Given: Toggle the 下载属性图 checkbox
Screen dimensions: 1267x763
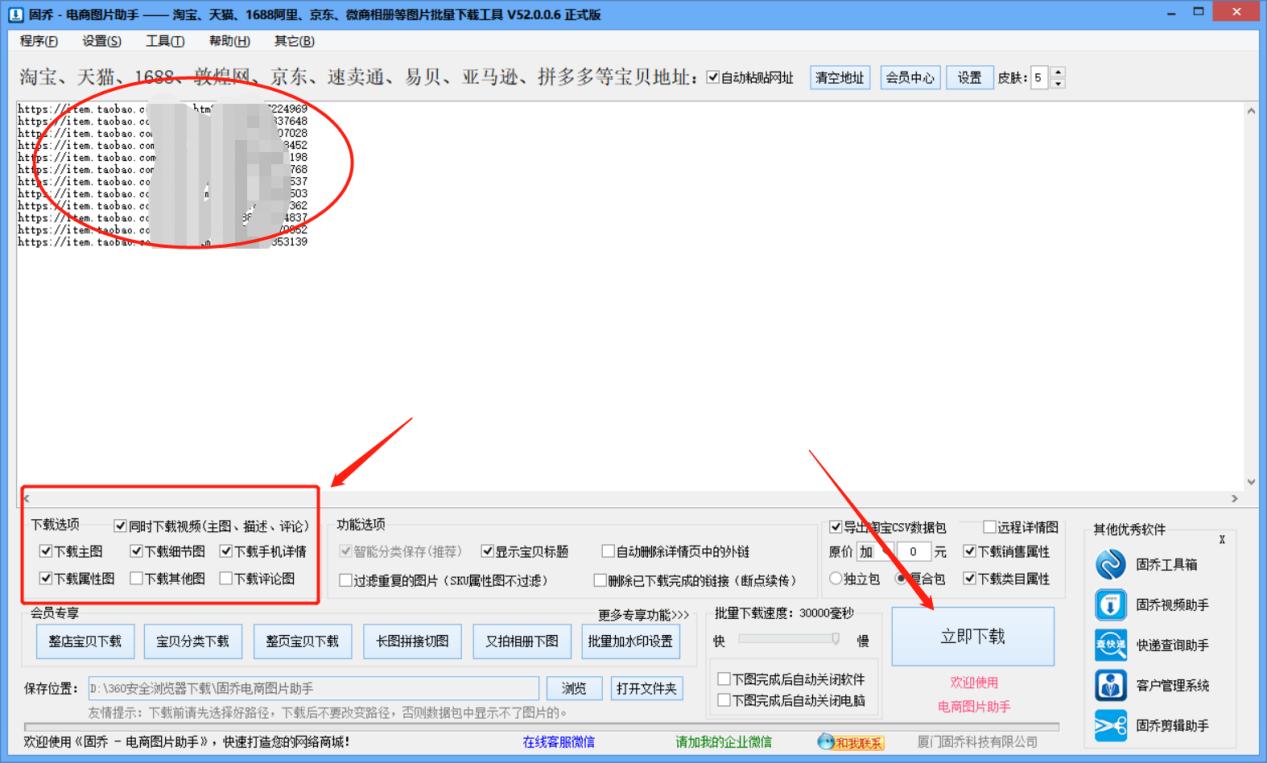Looking at the screenshot, I should point(45,578).
